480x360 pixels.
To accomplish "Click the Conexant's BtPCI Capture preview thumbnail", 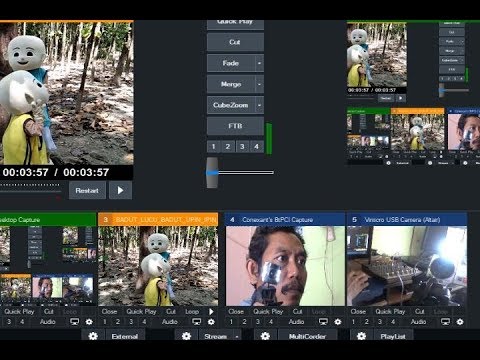I will (x=285, y=266).
